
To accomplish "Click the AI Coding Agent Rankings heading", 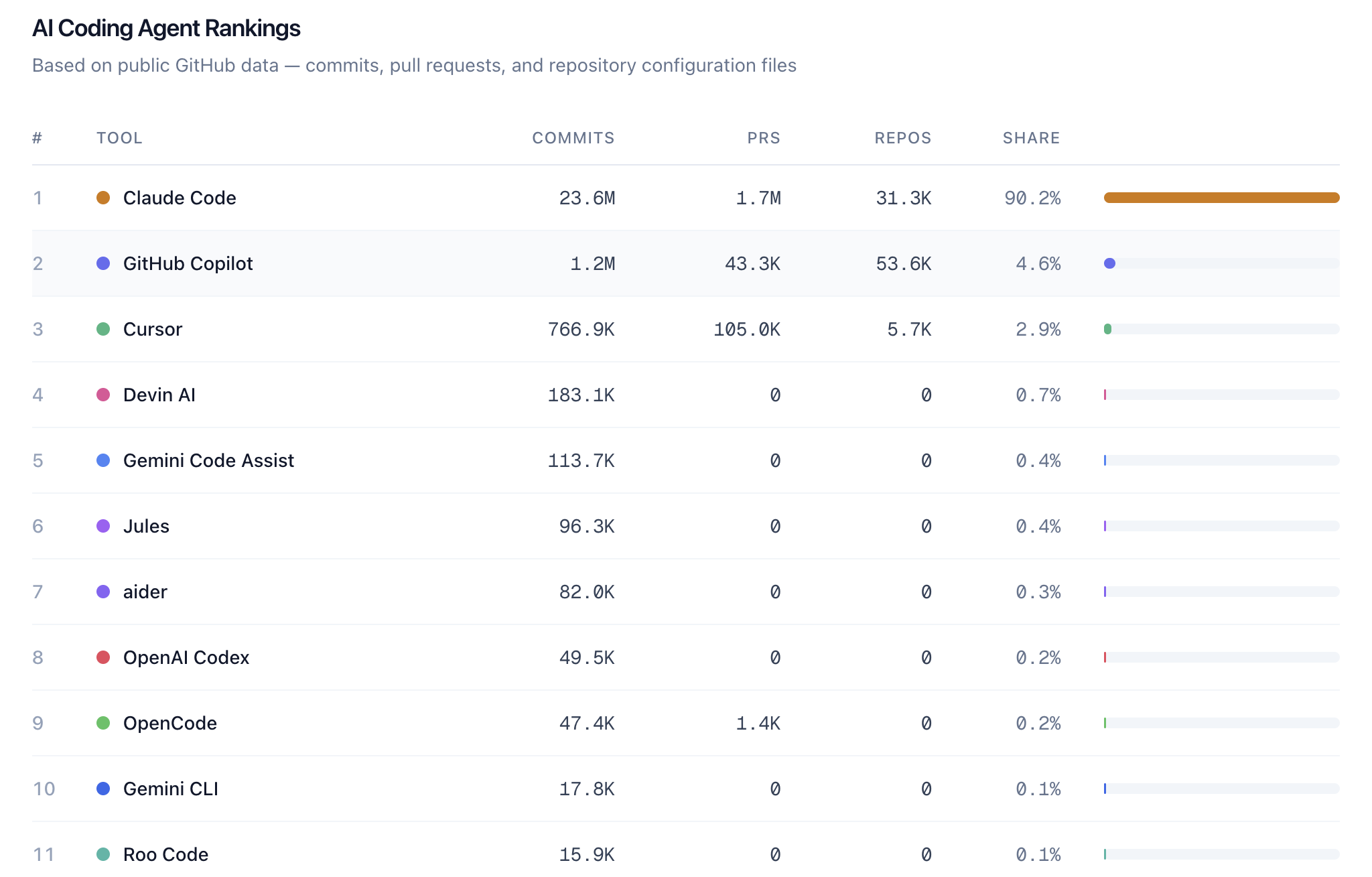I will click(x=166, y=28).
